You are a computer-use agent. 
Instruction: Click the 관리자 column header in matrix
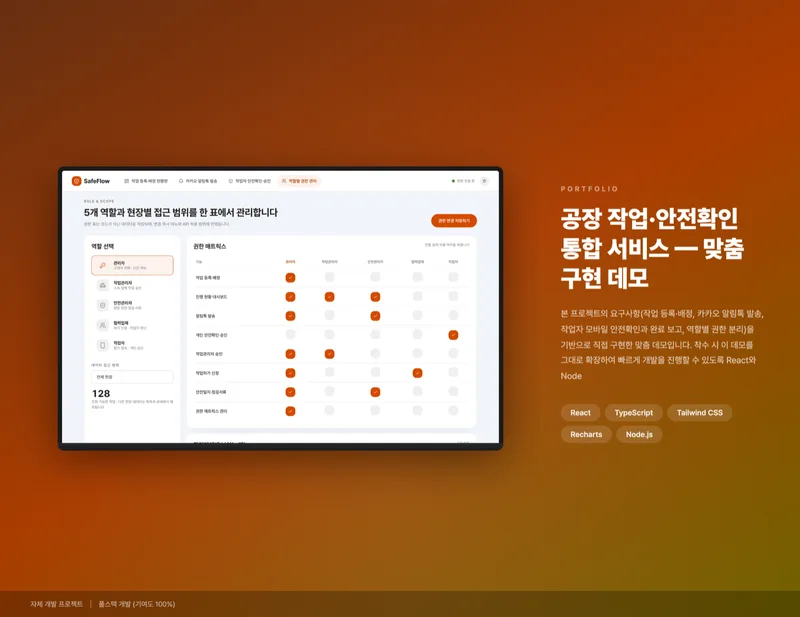[x=290, y=262]
